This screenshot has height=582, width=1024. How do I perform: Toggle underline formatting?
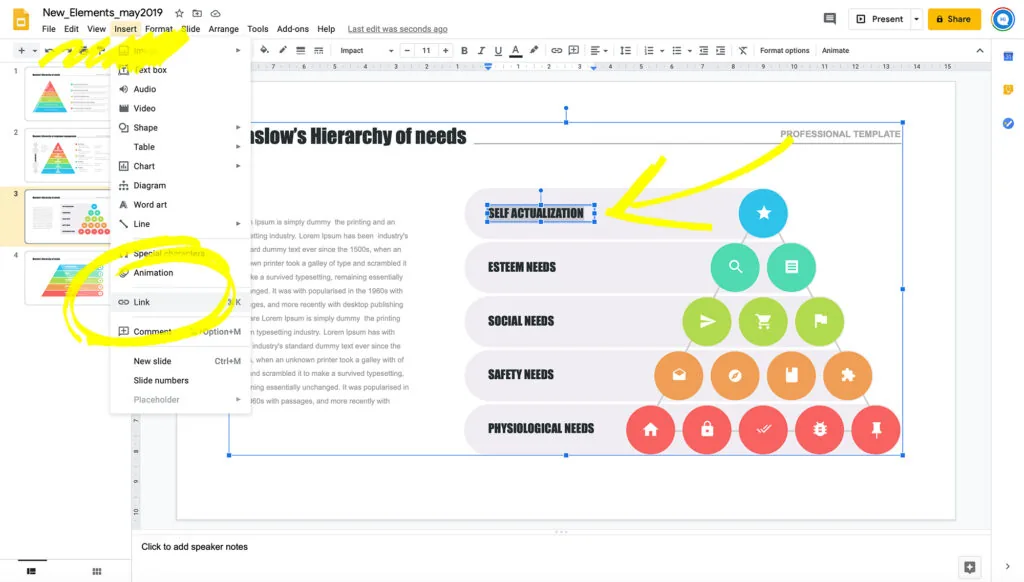coord(498,50)
